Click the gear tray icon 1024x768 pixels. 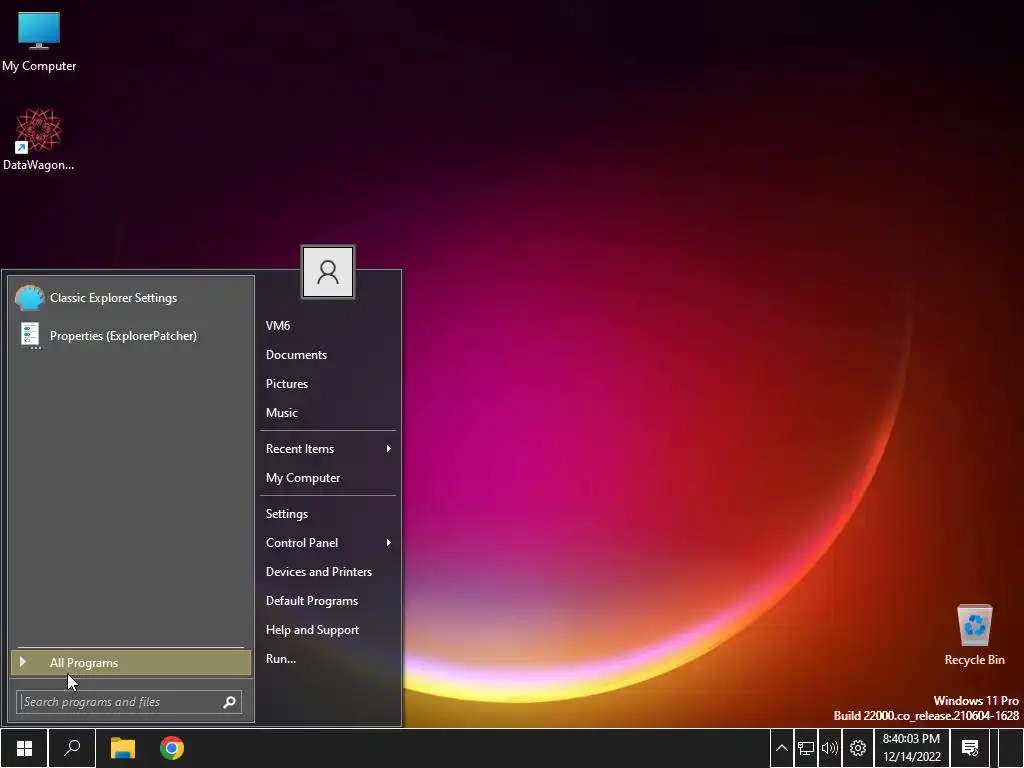(857, 748)
